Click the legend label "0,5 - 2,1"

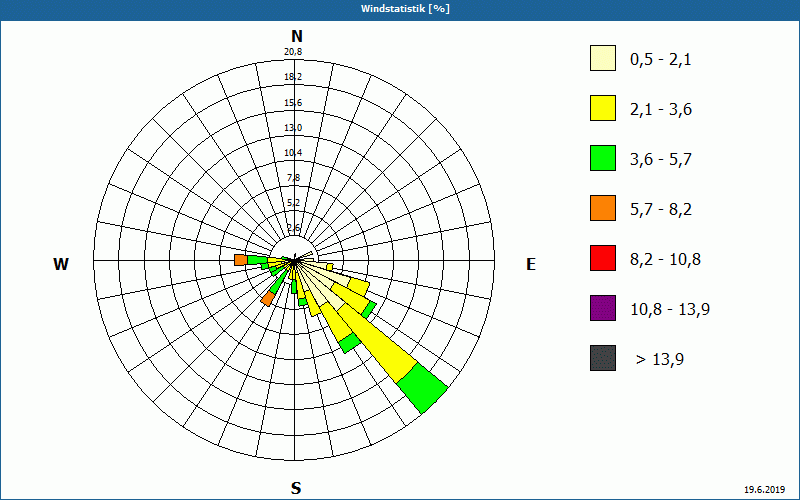tap(661, 60)
